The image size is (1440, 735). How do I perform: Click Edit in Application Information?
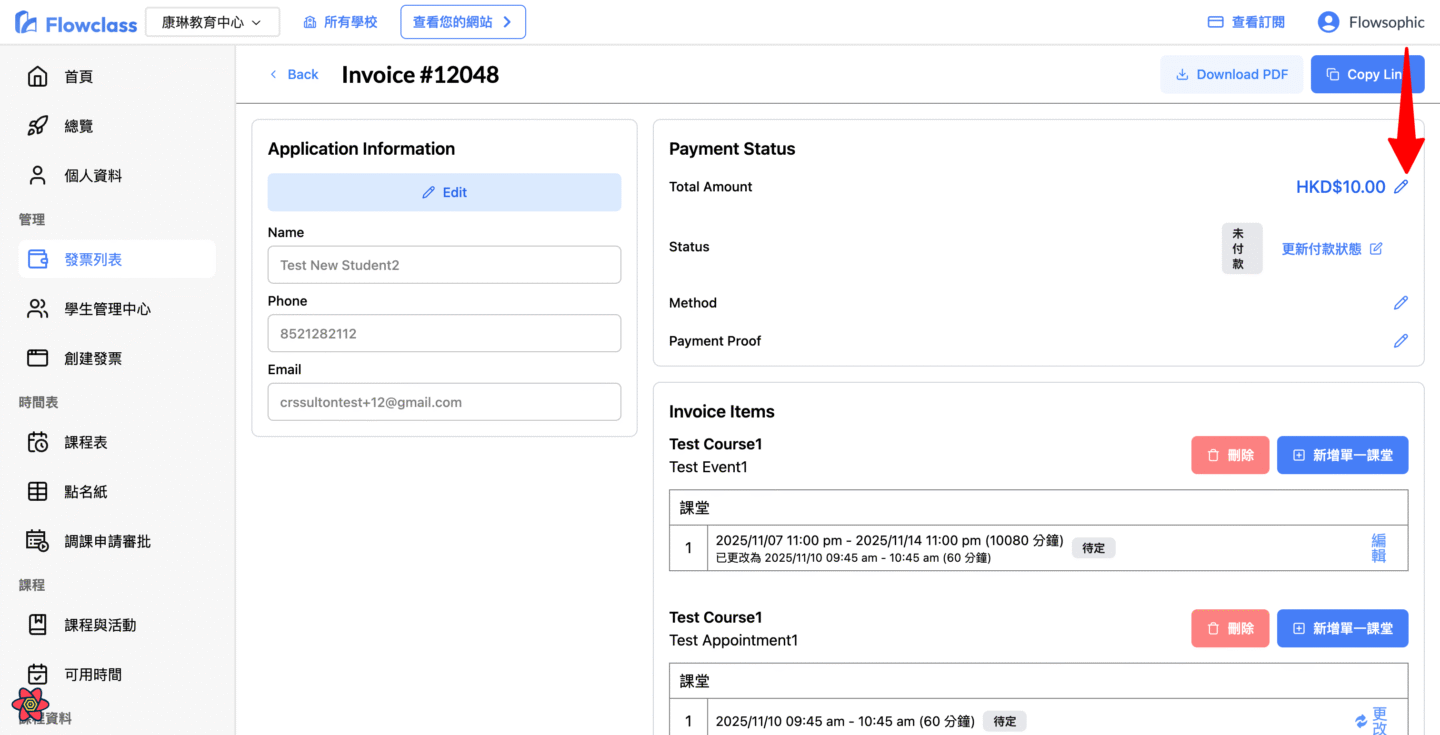(444, 192)
